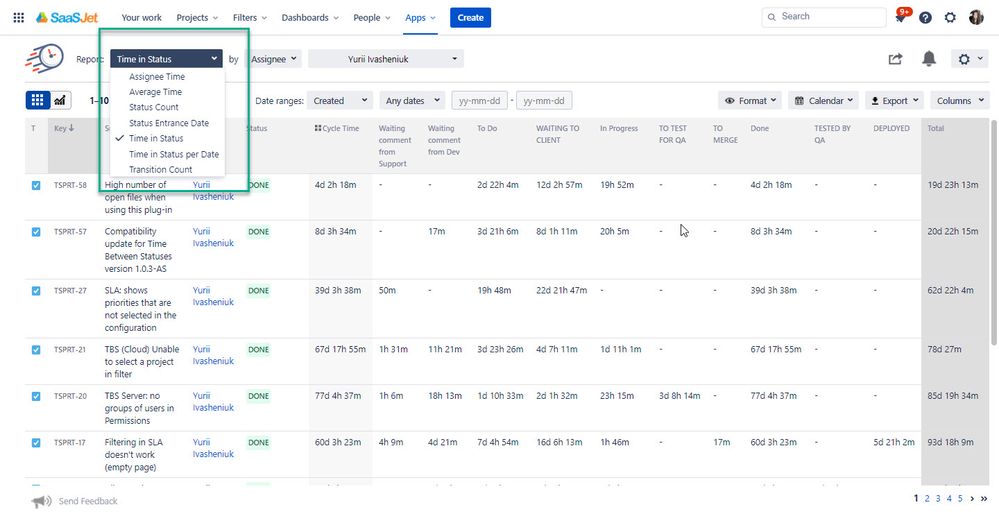
Task: Click the share report icon
Action: point(895,59)
